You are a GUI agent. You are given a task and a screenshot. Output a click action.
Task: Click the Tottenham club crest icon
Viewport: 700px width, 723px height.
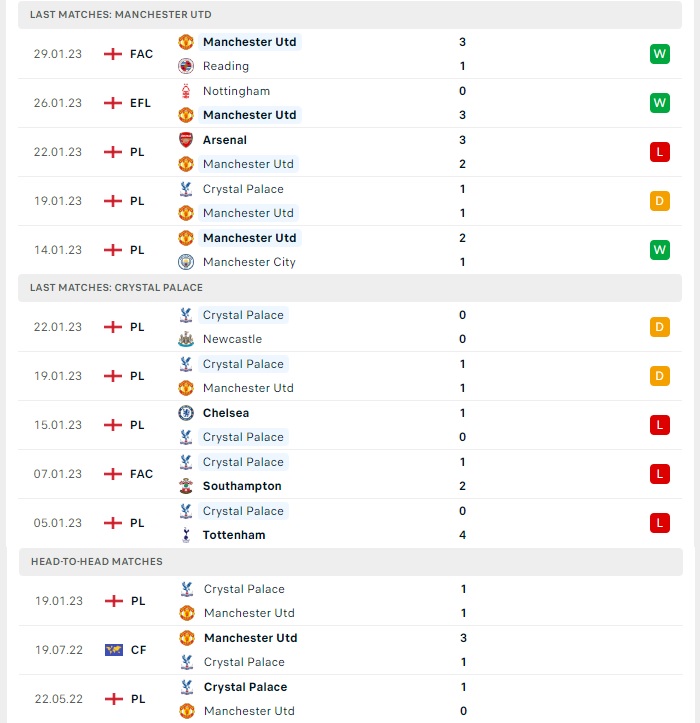tap(186, 535)
